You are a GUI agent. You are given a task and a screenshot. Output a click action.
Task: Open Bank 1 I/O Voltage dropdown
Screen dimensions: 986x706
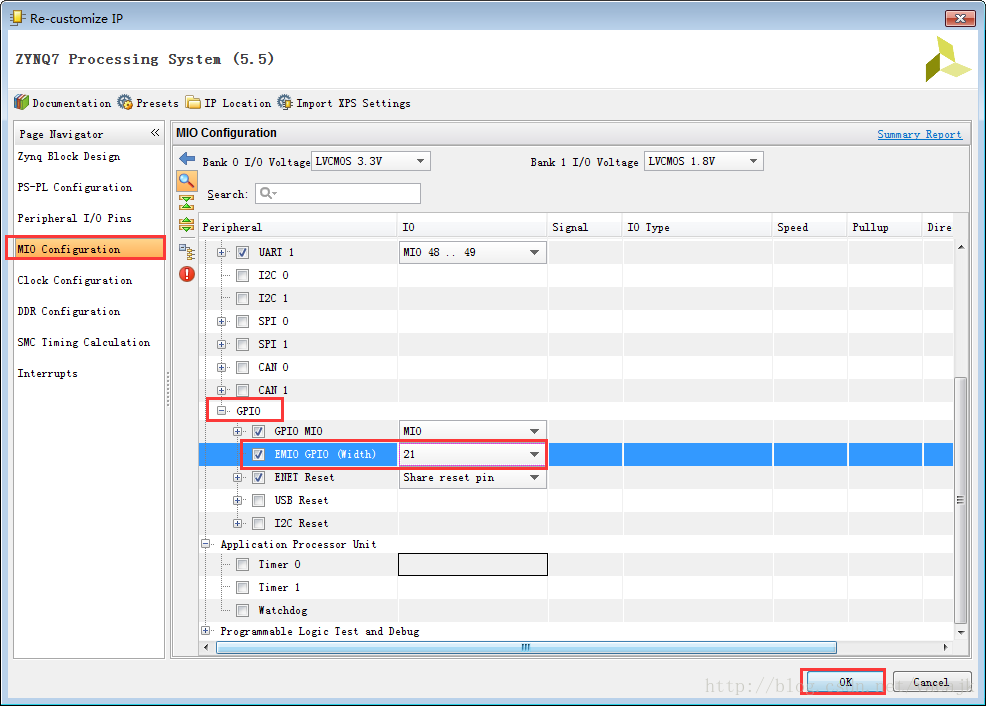click(704, 162)
